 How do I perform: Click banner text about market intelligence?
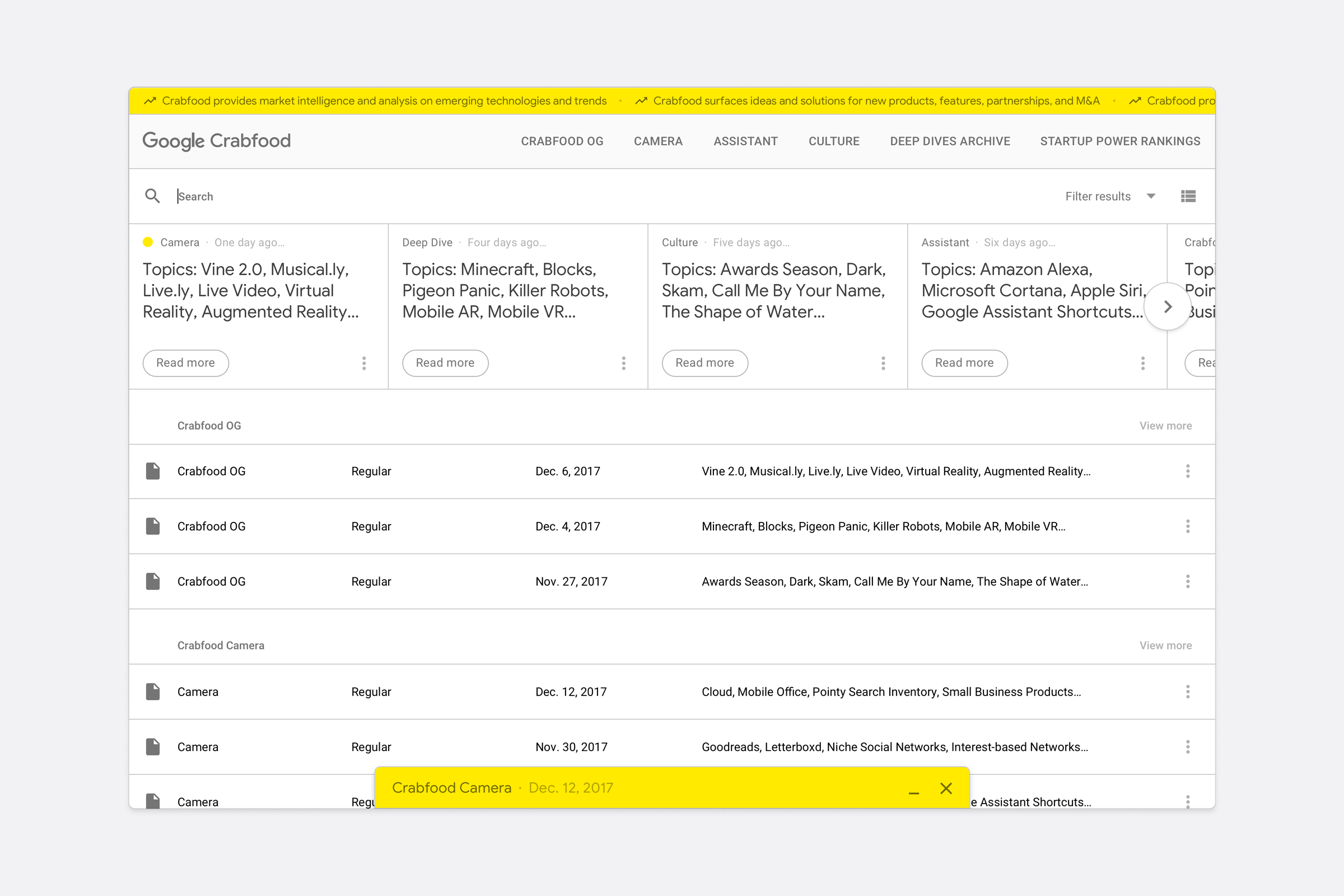coord(384,101)
